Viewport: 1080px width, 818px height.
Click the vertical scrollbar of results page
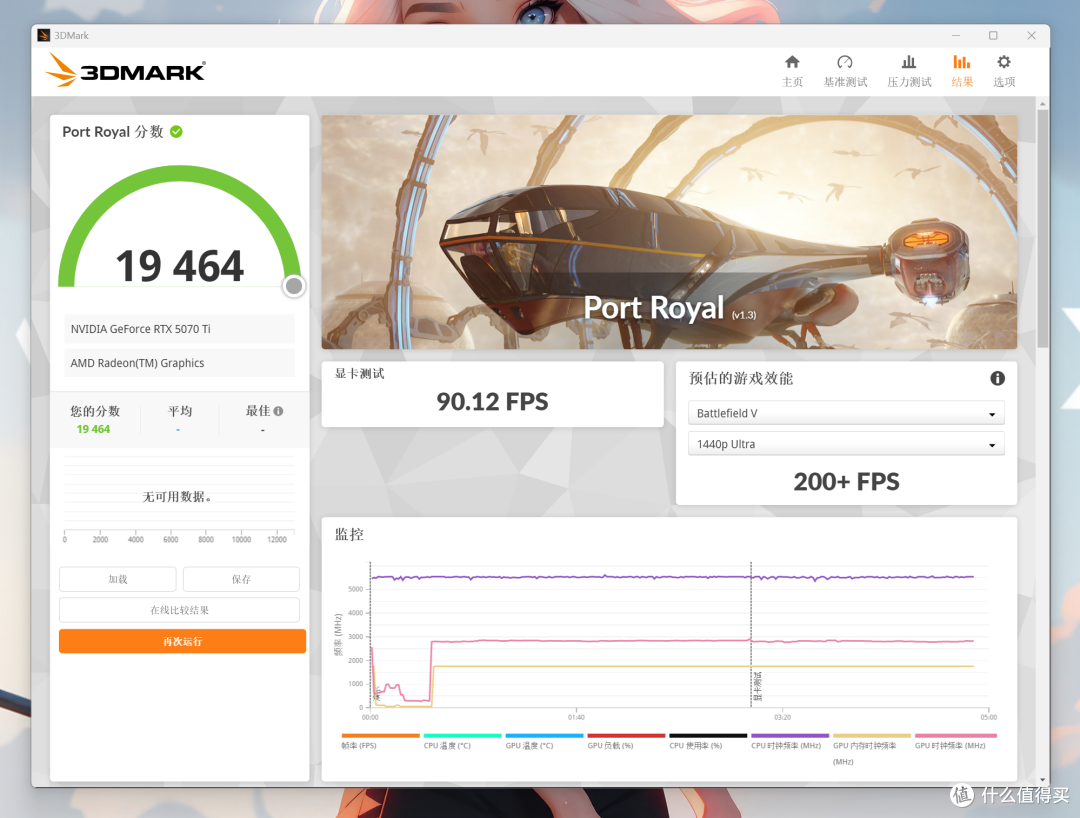tap(1043, 227)
